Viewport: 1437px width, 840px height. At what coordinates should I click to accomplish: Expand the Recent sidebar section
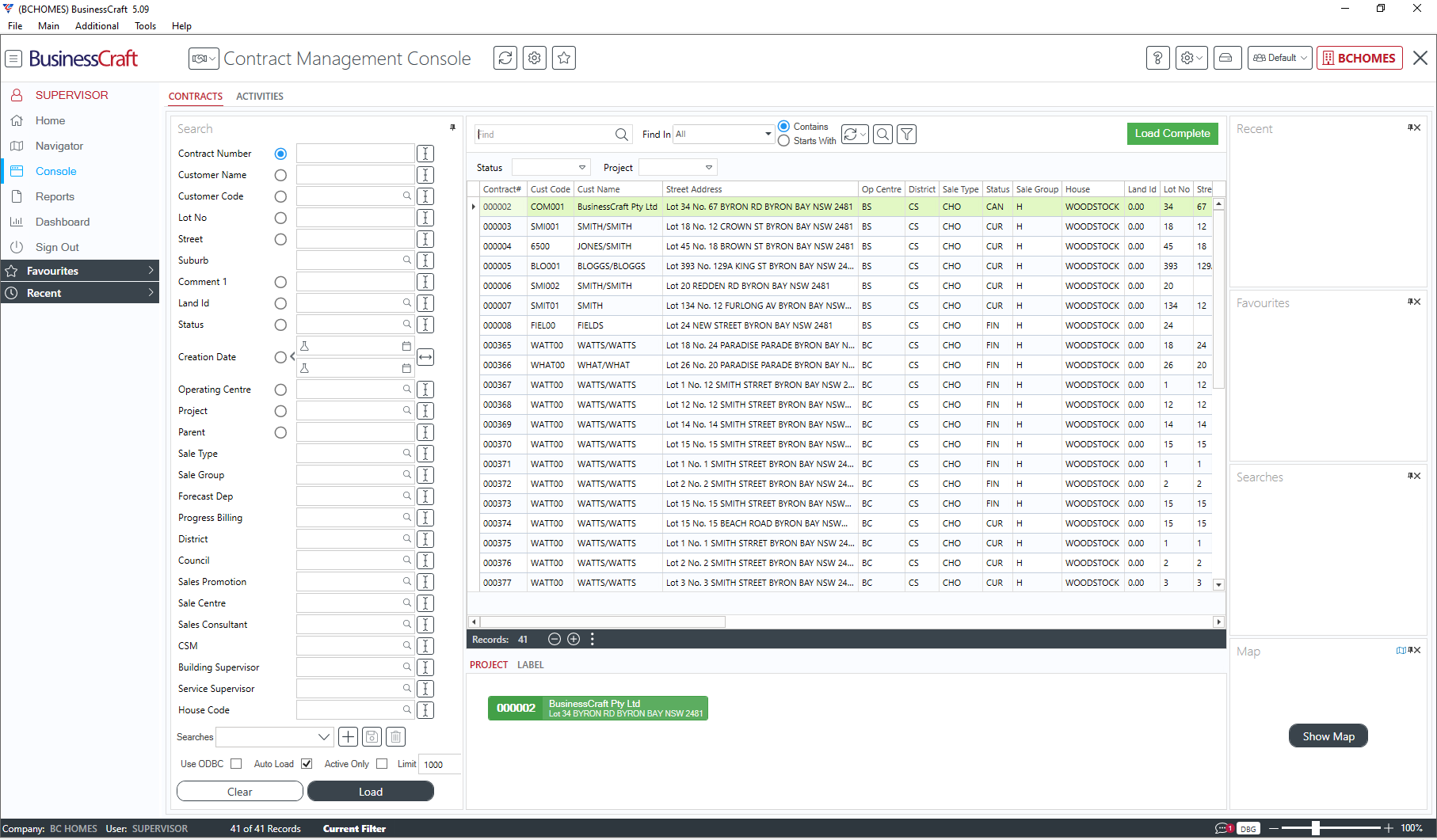[x=80, y=293]
